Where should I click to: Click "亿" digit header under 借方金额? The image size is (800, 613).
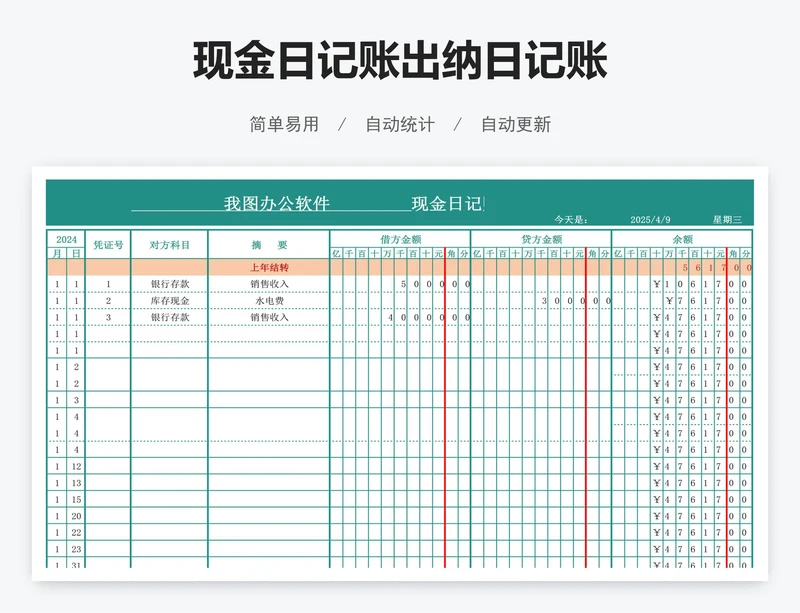[336, 253]
